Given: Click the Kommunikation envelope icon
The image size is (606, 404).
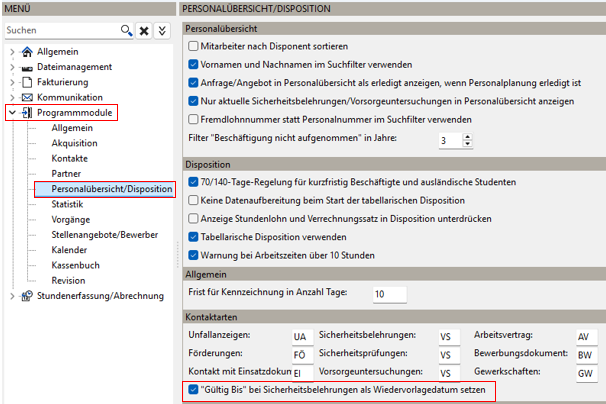Looking at the screenshot, I should 27,97.
